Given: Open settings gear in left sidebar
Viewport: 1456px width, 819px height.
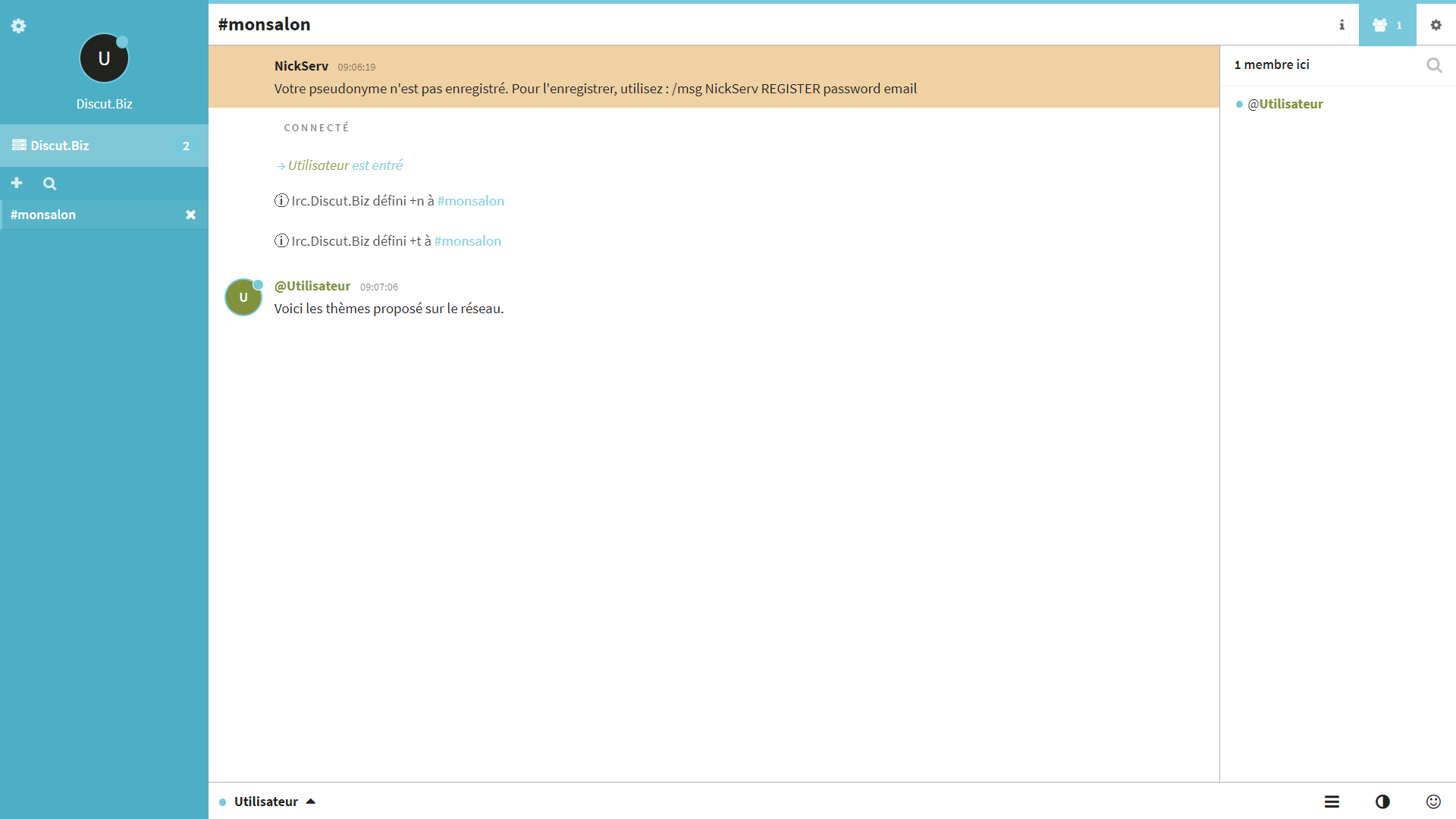Looking at the screenshot, I should pyautogui.click(x=18, y=26).
